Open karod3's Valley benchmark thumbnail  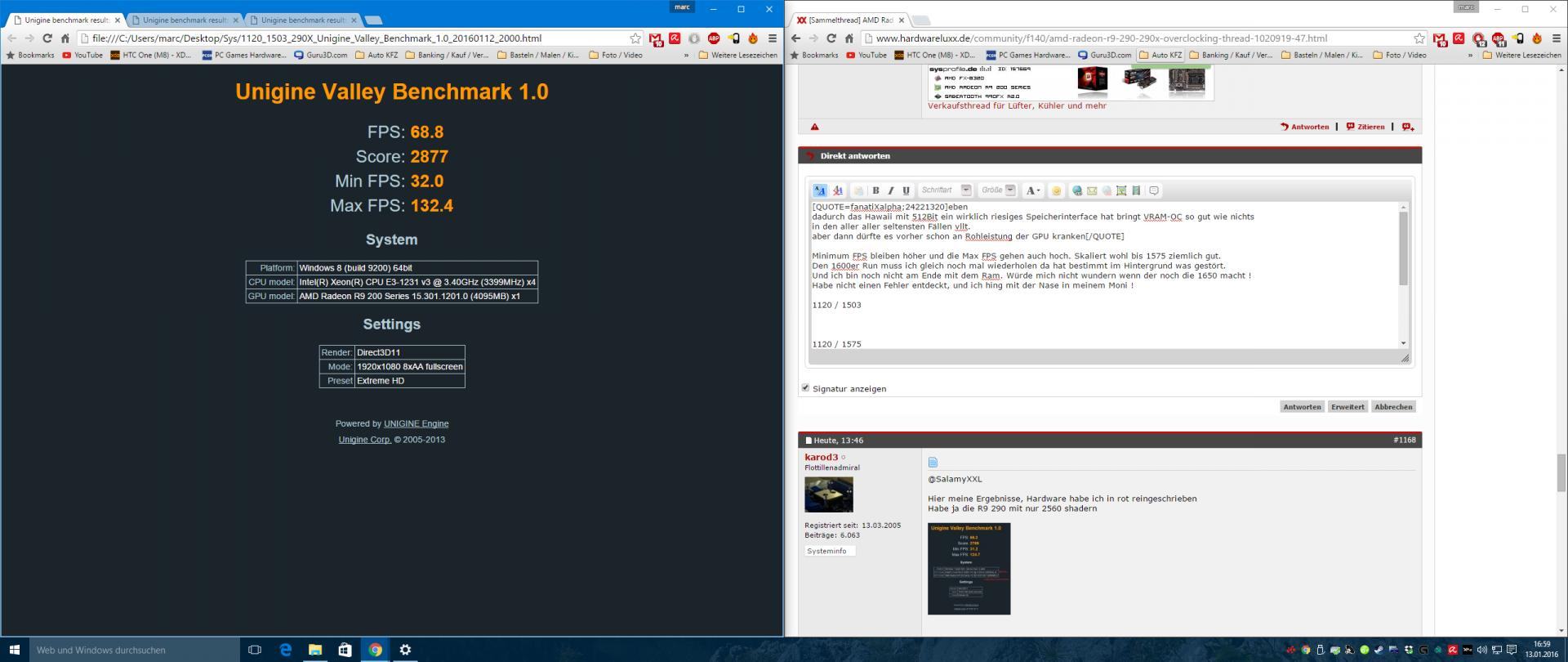coord(969,569)
